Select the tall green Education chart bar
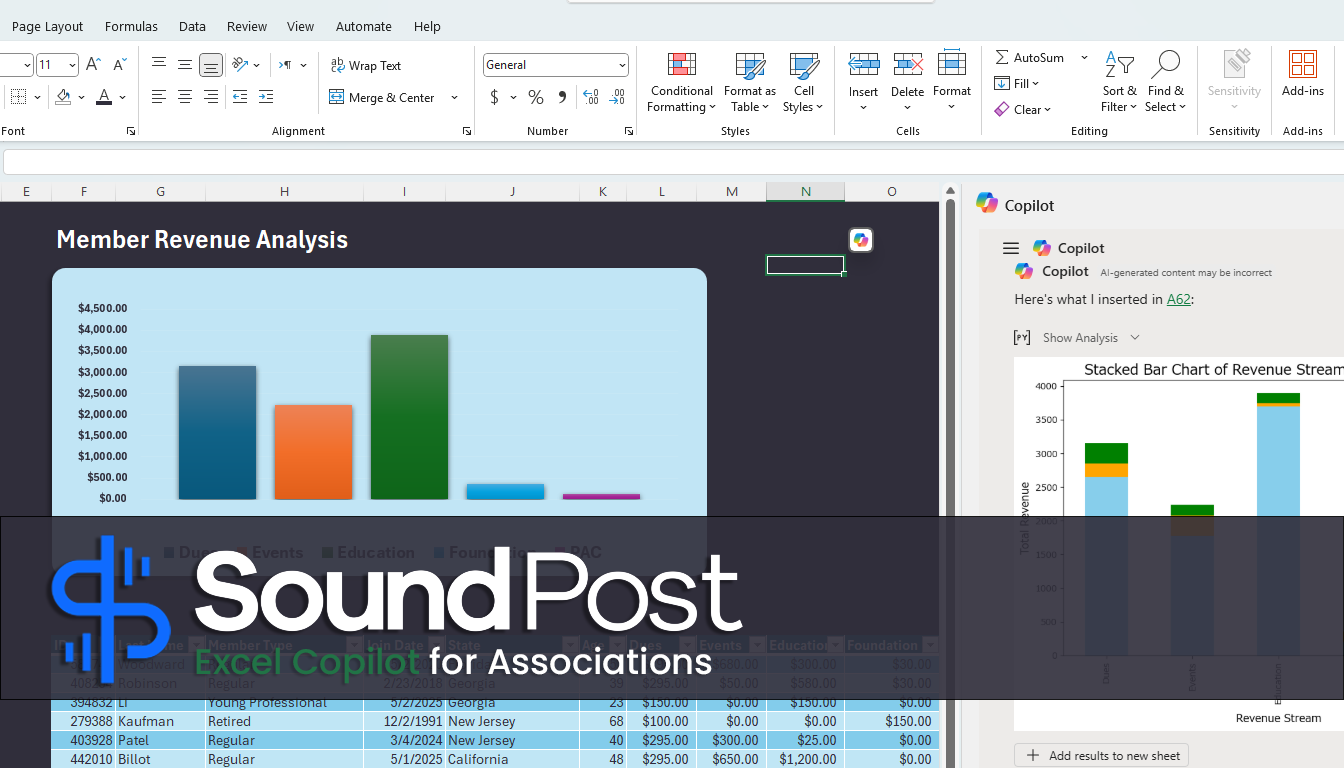The image size is (1344, 768). [x=409, y=417]
